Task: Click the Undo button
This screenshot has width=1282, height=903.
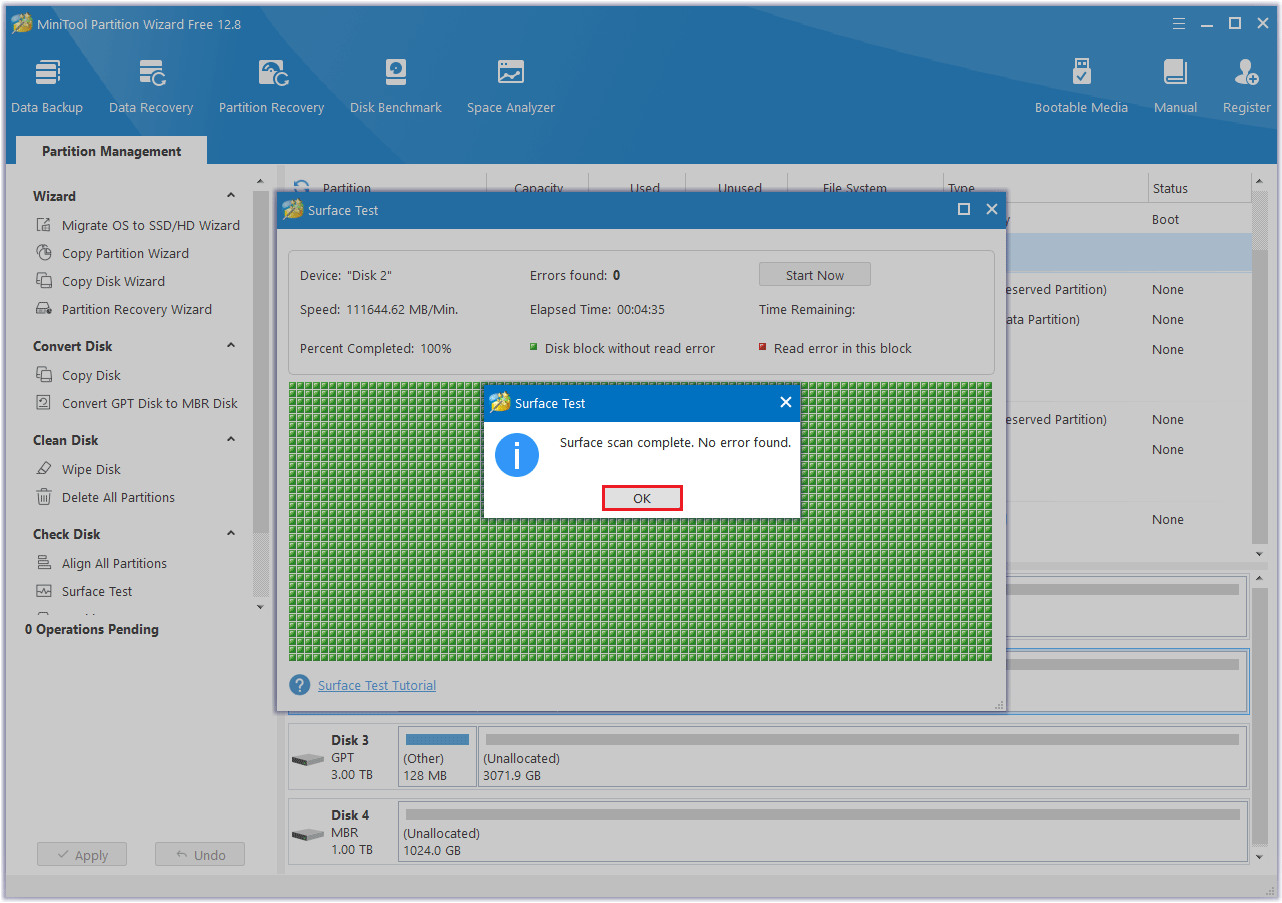Action: [200, 855]
